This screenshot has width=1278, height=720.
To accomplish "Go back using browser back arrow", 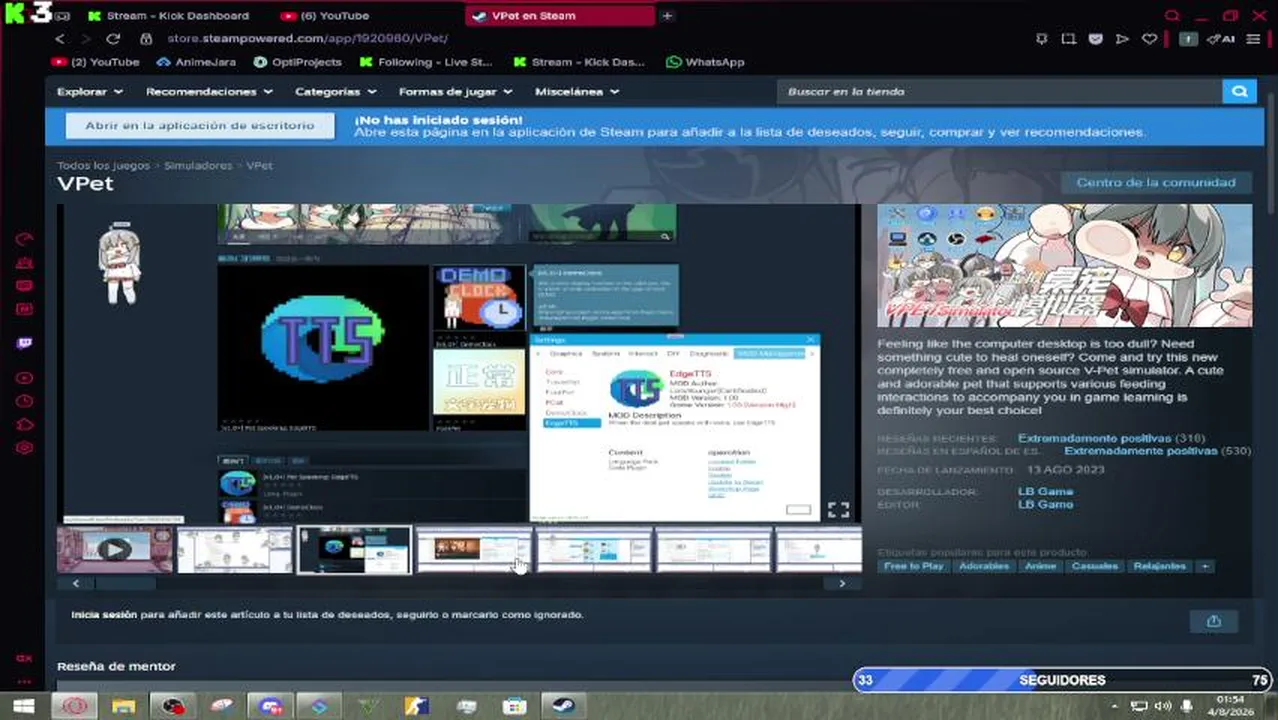I will 60,39.
